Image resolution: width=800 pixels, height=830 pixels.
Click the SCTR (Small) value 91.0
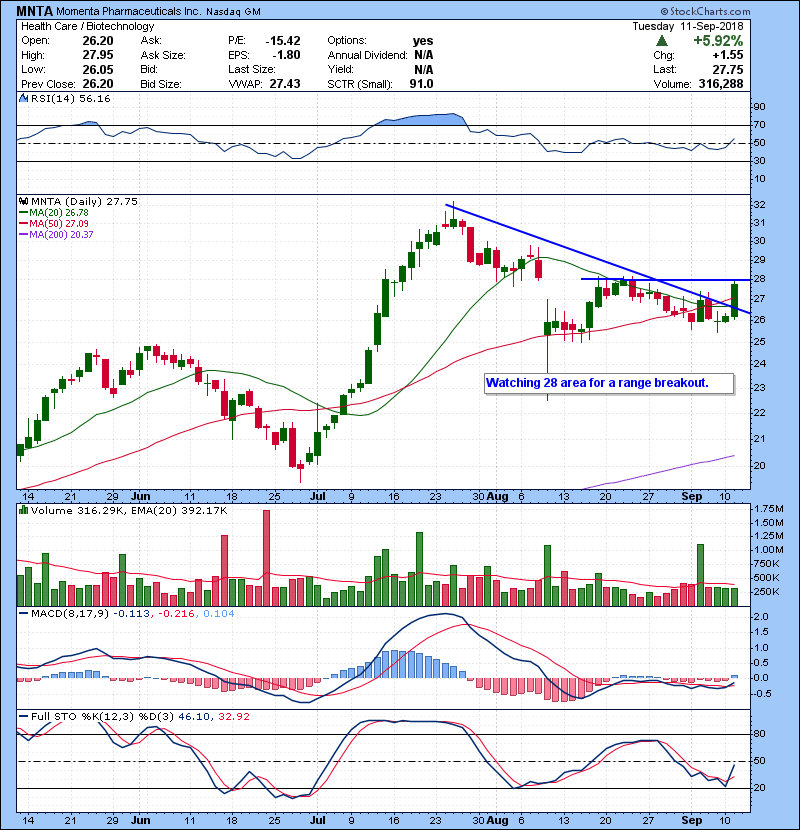click(421, 84)
